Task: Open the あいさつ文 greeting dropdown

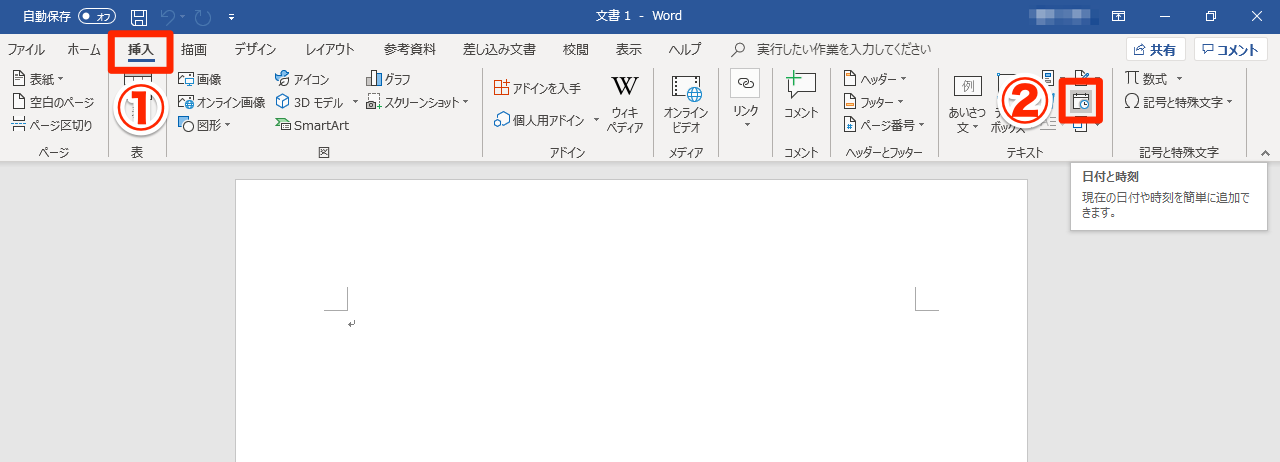Action: coord(967,104)
